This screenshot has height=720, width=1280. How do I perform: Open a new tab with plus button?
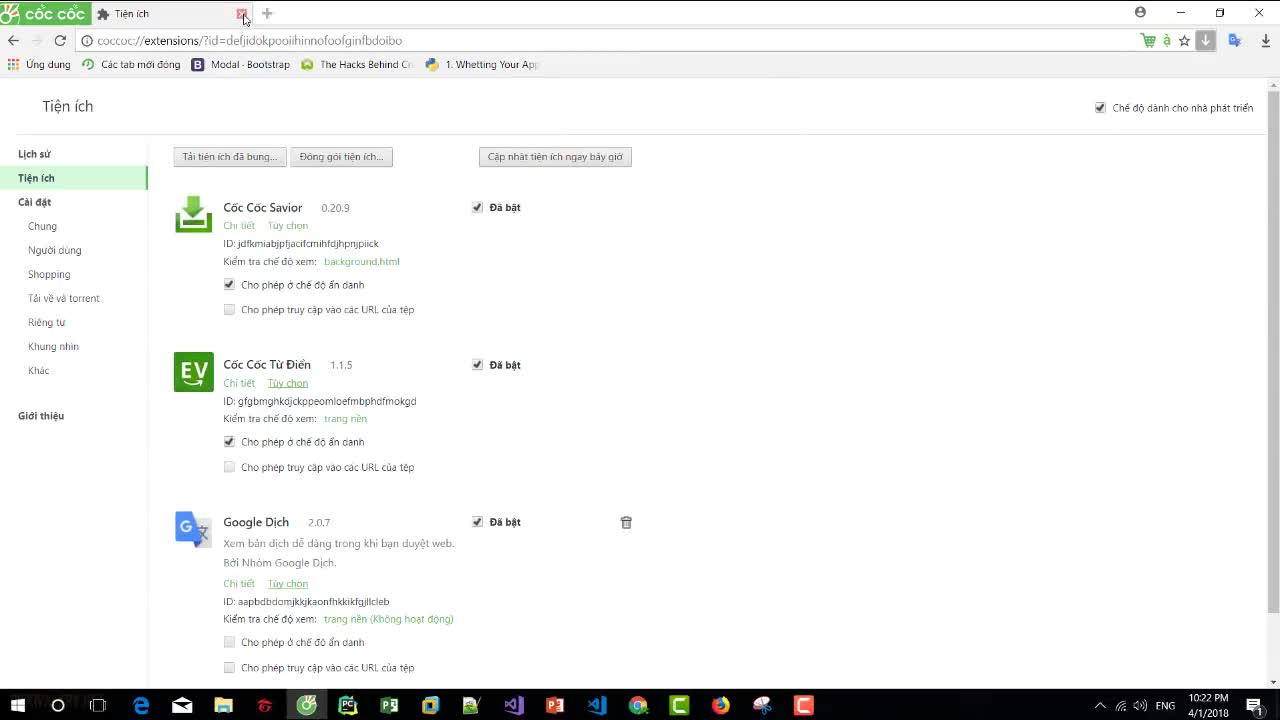tap(267, 14)
